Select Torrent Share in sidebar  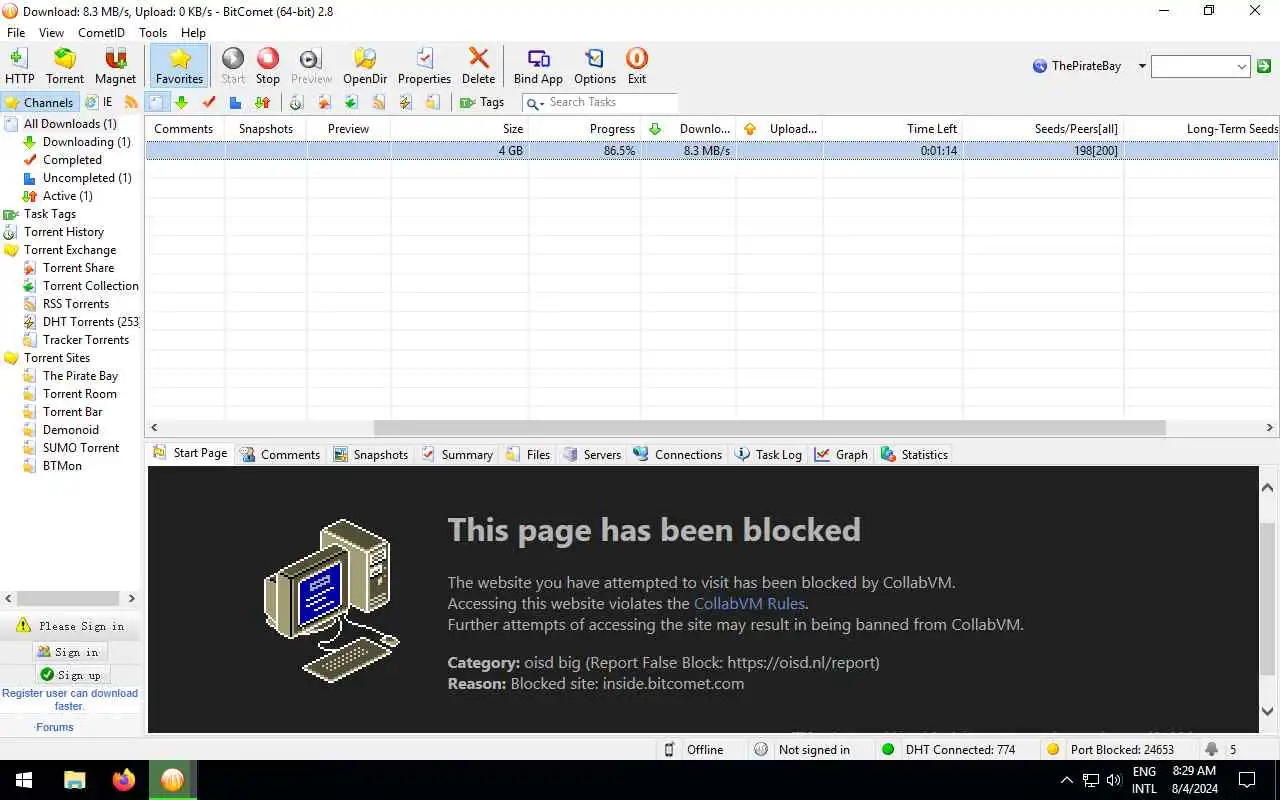[78, 268]
